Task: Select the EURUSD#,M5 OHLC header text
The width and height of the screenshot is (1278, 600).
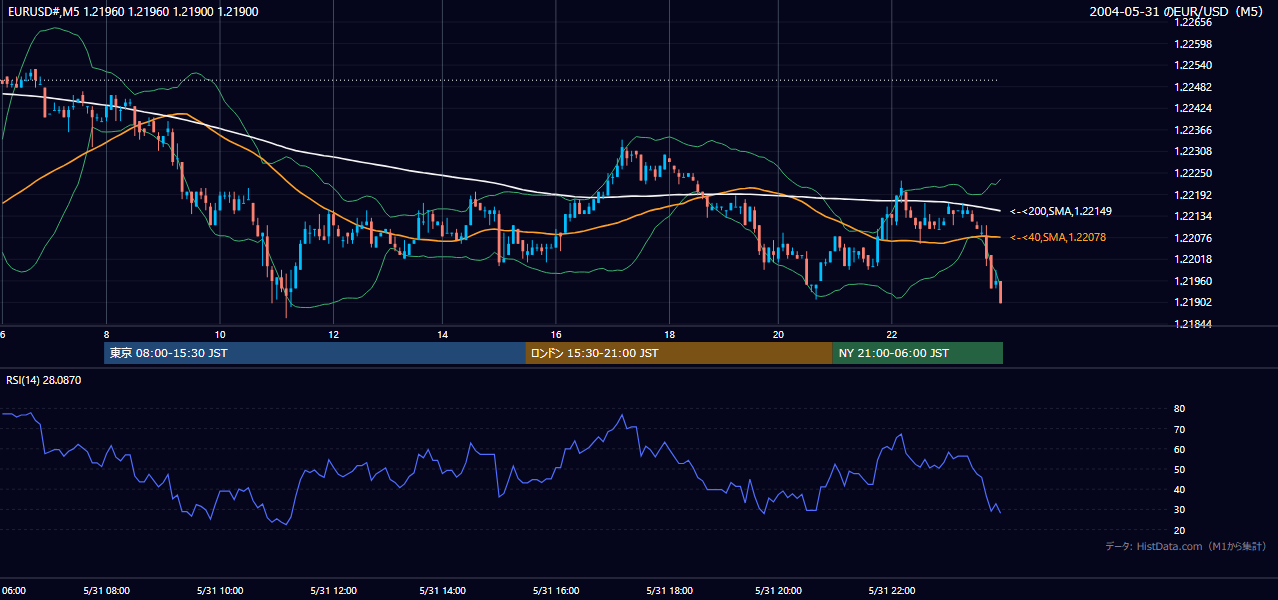Action: (x=131, y=11)
